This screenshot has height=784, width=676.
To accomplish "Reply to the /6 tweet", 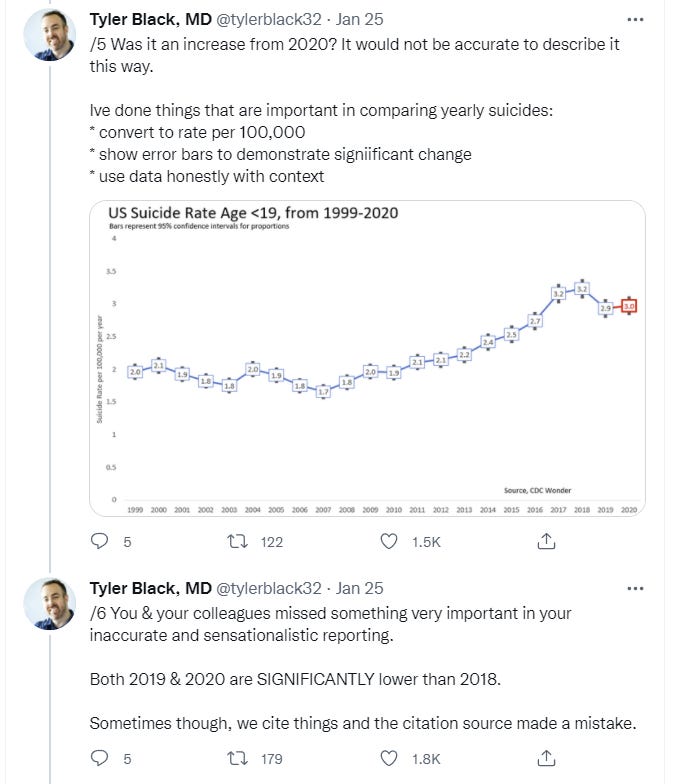I will 99,759.
